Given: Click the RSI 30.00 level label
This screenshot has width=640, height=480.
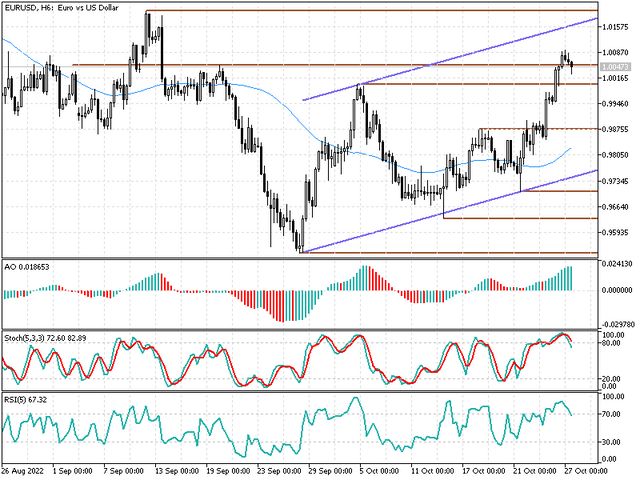Looking at the screenshot, I should coord(611,442).
